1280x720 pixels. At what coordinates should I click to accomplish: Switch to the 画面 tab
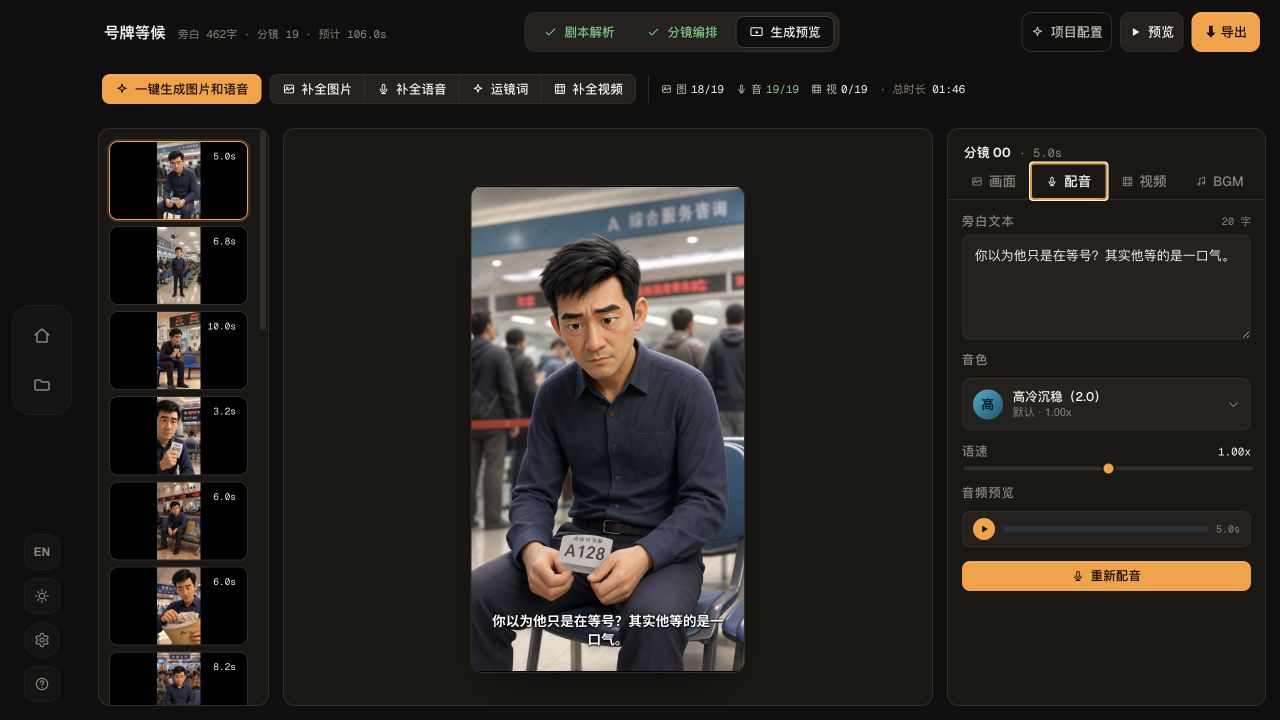click(993, 181)
